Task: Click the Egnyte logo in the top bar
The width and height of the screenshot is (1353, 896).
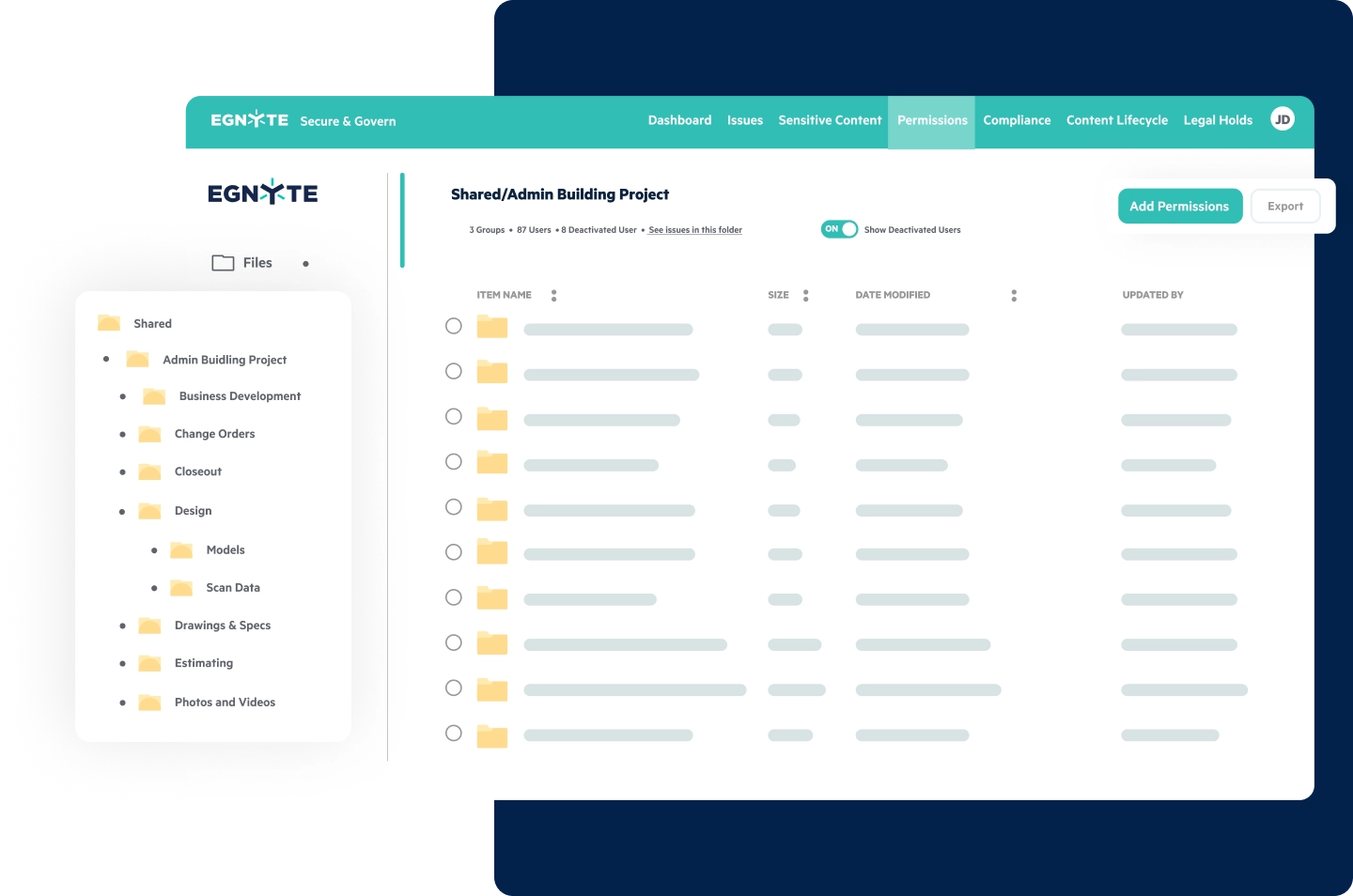Action: 249,120
